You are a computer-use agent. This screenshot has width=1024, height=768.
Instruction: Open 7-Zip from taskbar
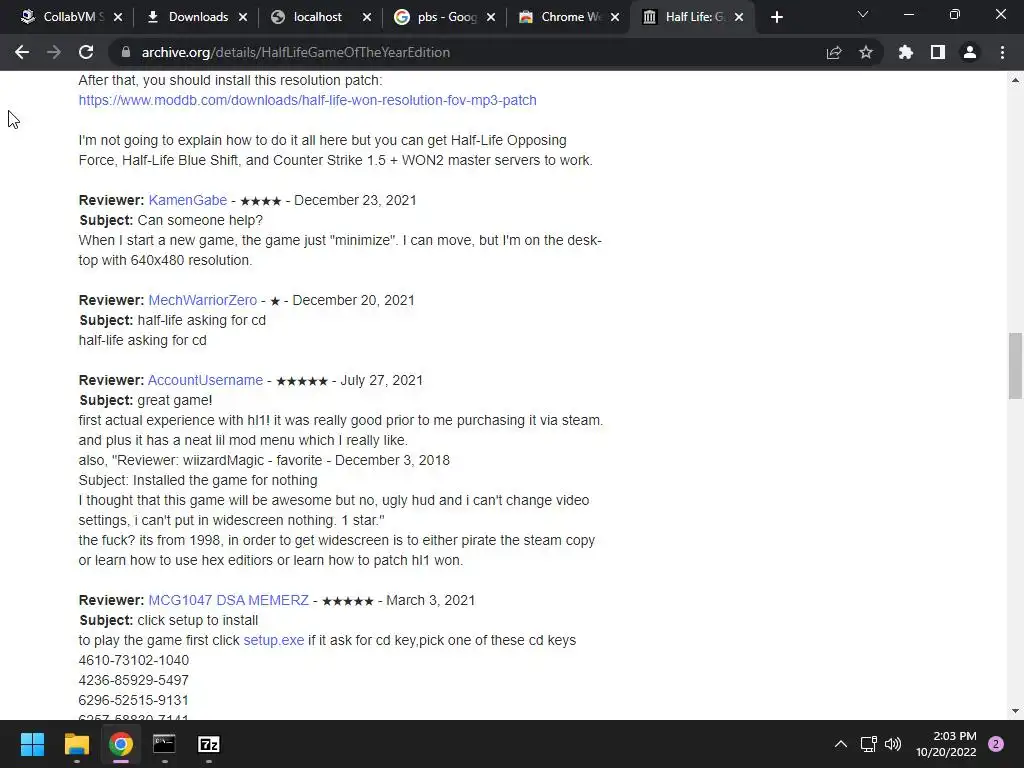[208, 744]
